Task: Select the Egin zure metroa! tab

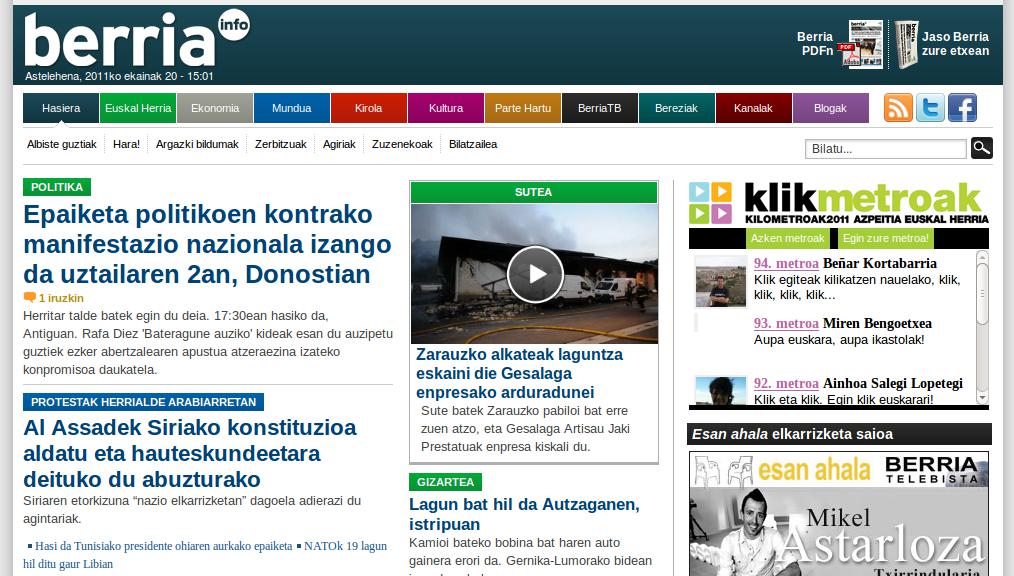Action: coord(886,238)
